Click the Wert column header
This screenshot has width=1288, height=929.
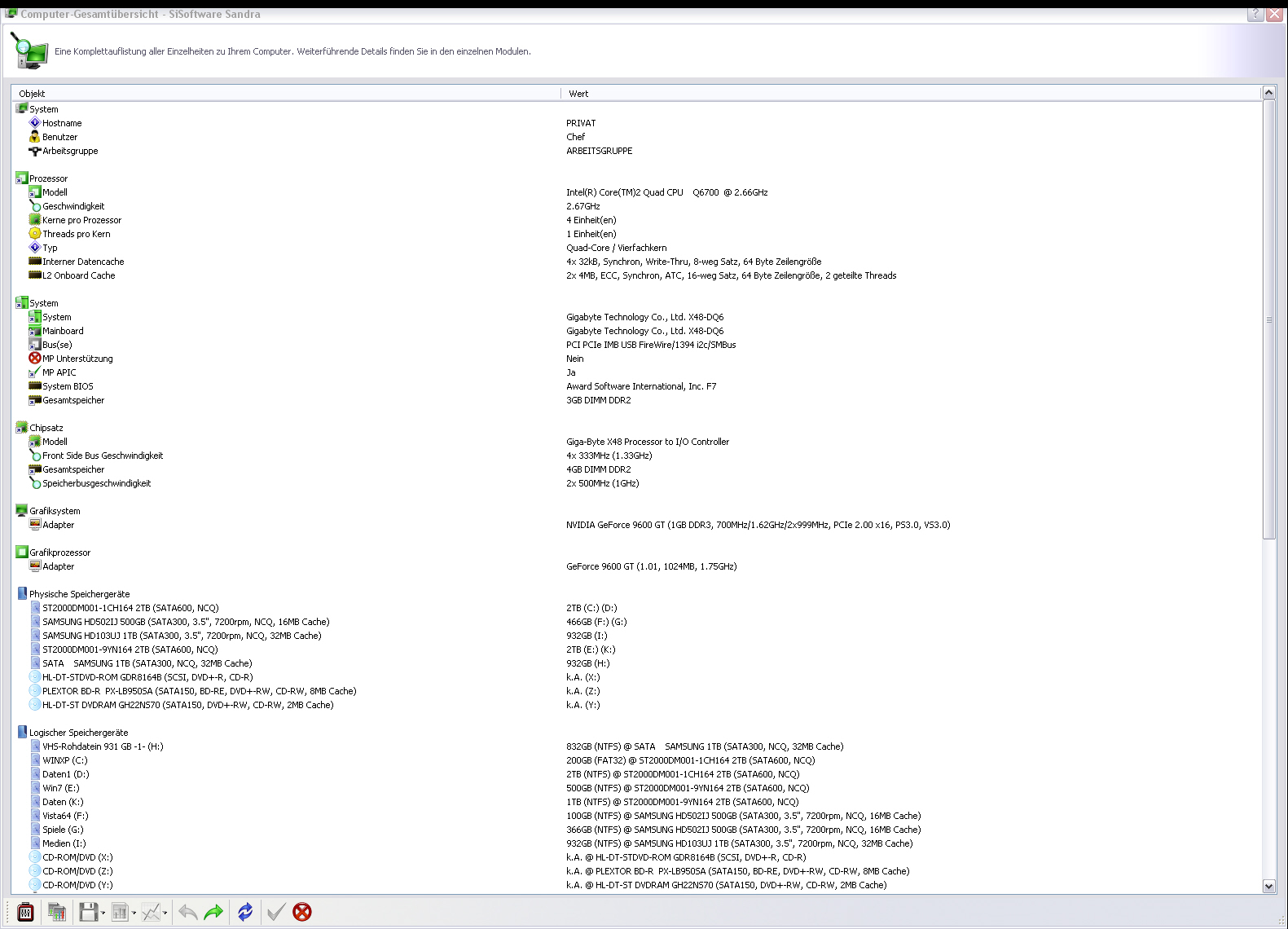point(910,94)
